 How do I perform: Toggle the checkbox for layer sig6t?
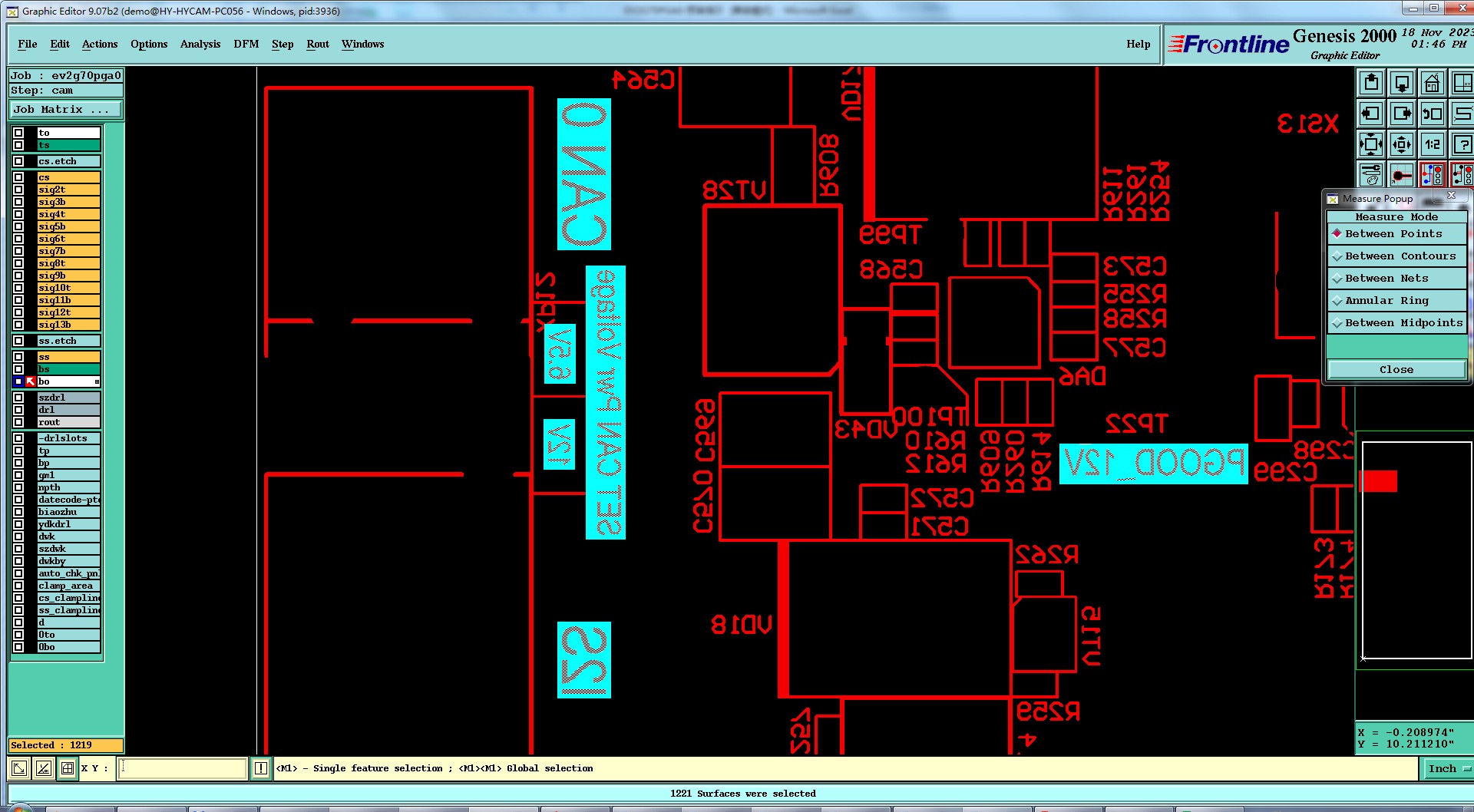18,239
